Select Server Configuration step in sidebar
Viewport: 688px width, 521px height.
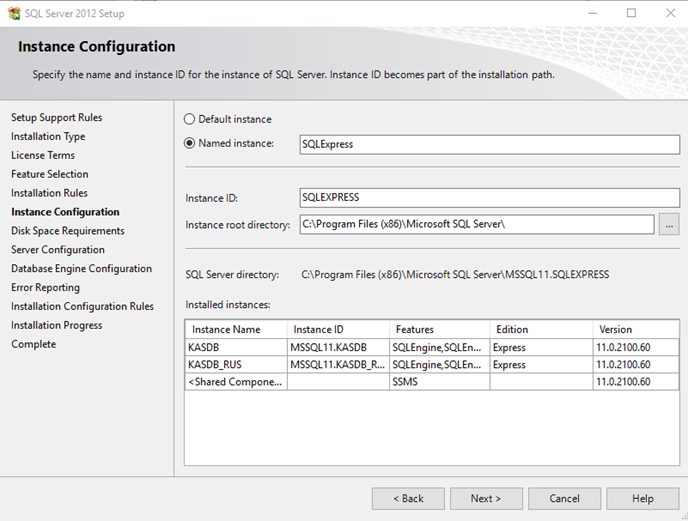pyautogui.click(x=58, y=250)
